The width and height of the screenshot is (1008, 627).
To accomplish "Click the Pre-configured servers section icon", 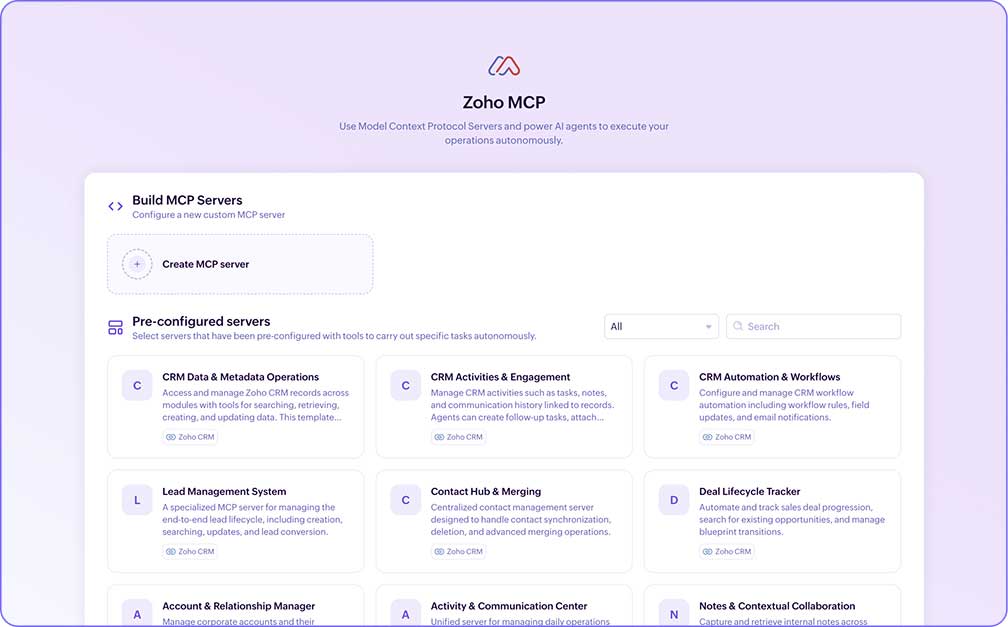I will pos(115,326).
